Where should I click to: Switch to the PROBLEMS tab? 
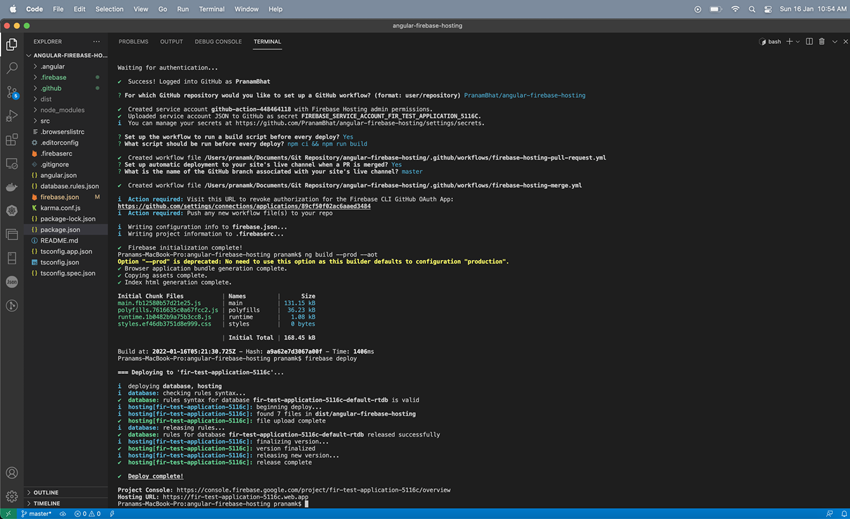tap(133, 42)
